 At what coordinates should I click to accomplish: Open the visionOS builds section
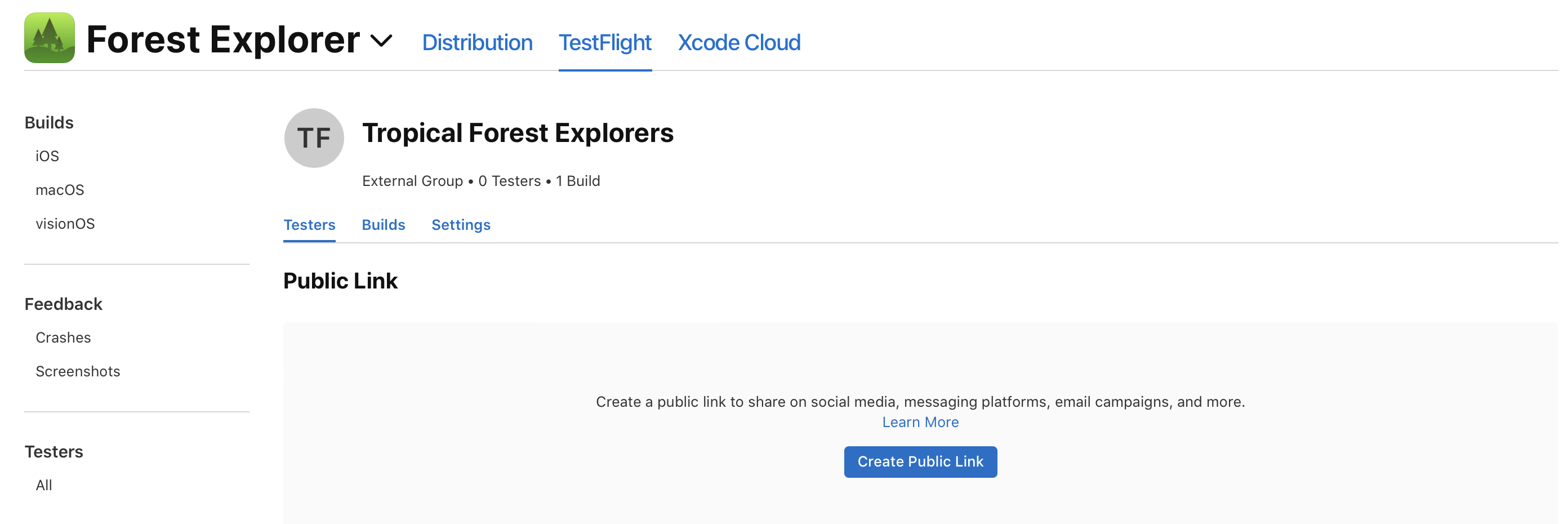pos(65,223)
